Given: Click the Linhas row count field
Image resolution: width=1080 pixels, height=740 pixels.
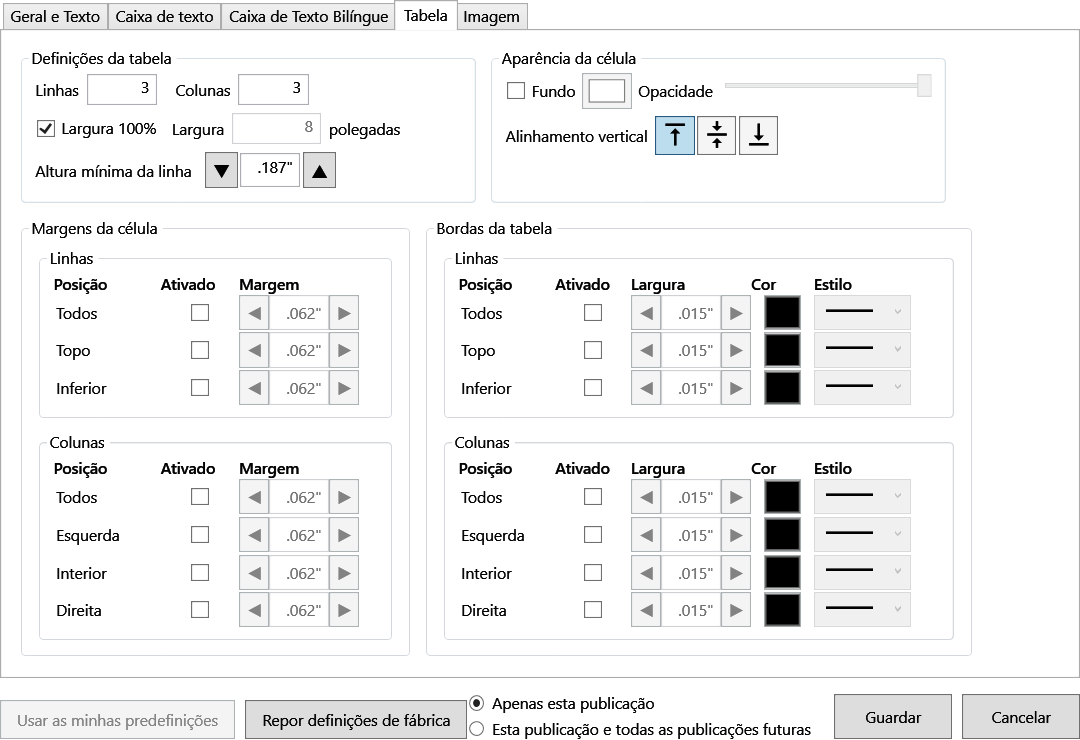Looking at the screenshot, I should pos(122,90).
